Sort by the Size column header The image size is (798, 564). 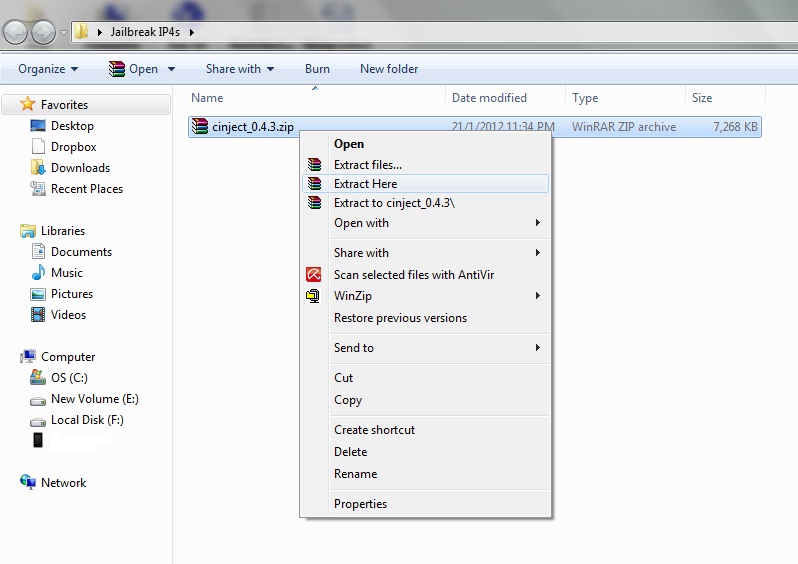point(725,98)
